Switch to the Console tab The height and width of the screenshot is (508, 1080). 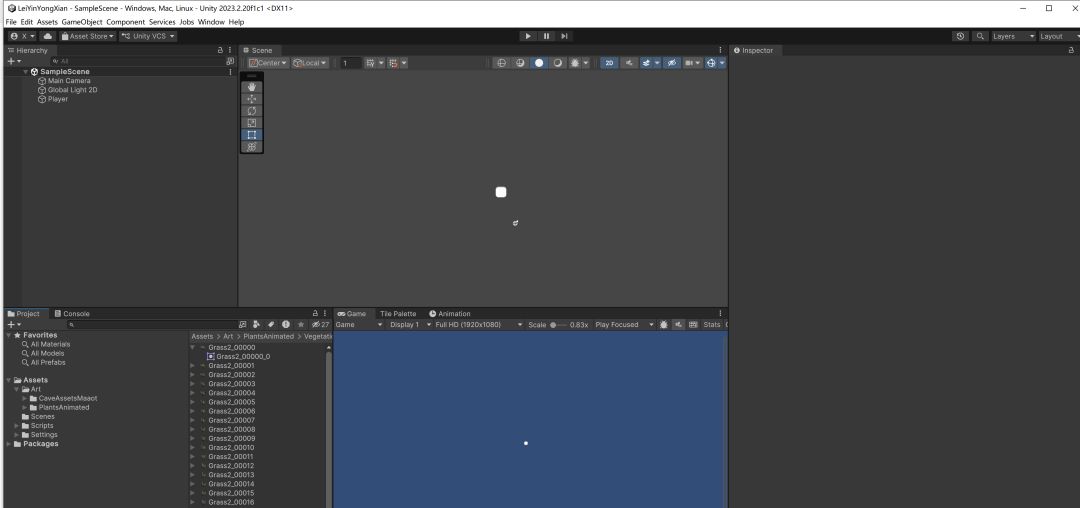(72, 313)
